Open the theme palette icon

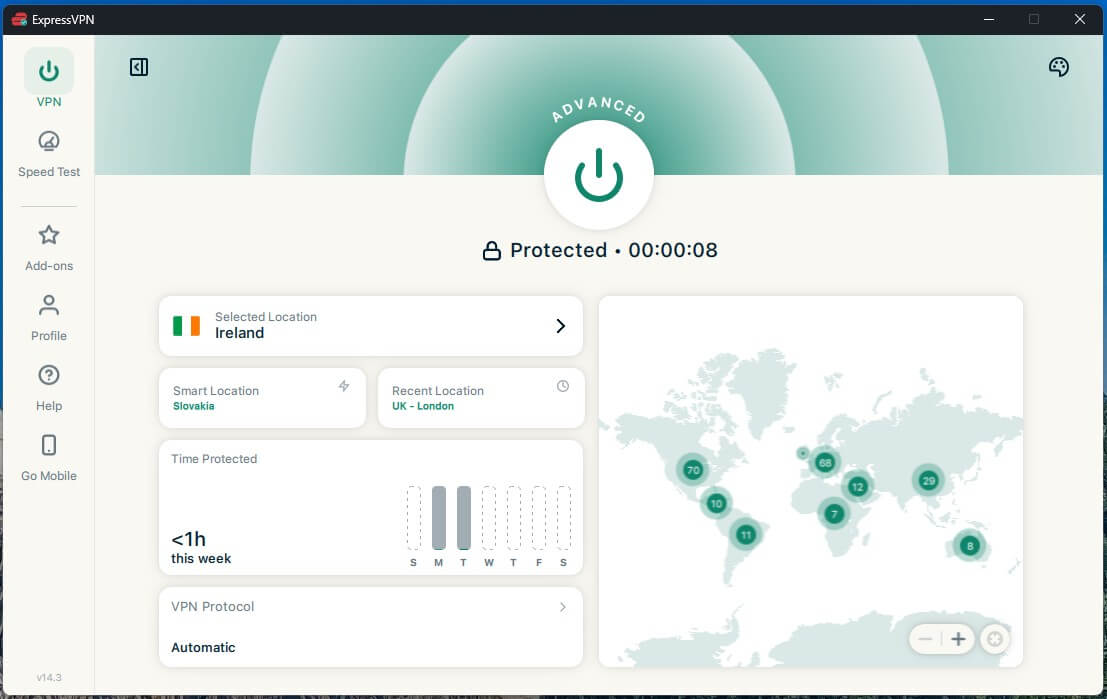pos(1058,67)
